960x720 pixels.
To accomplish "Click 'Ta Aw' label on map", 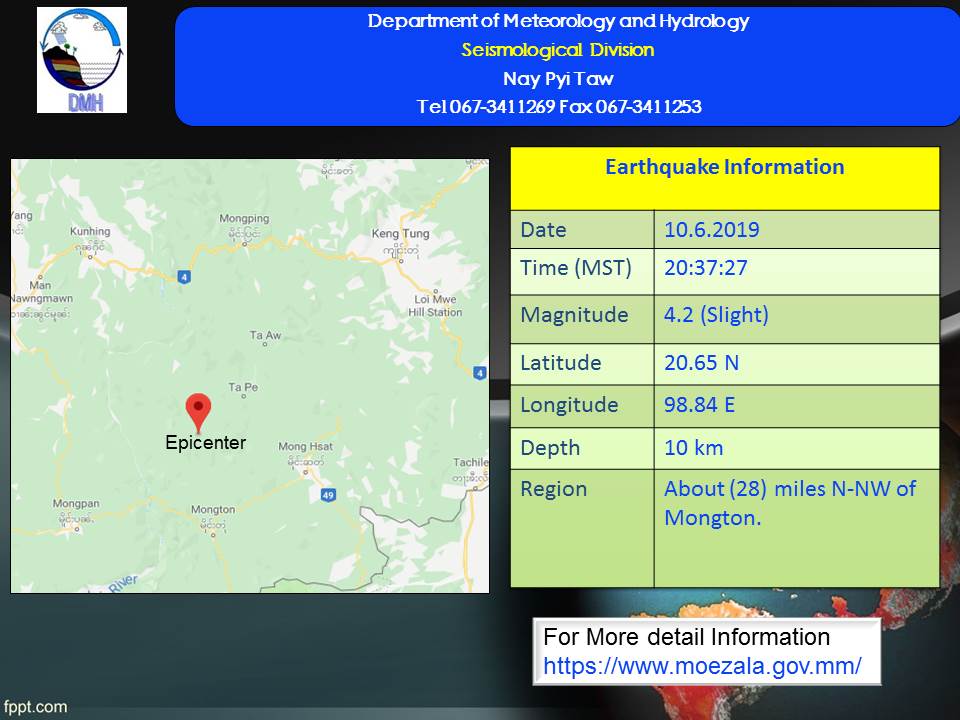I will point(265,335).
